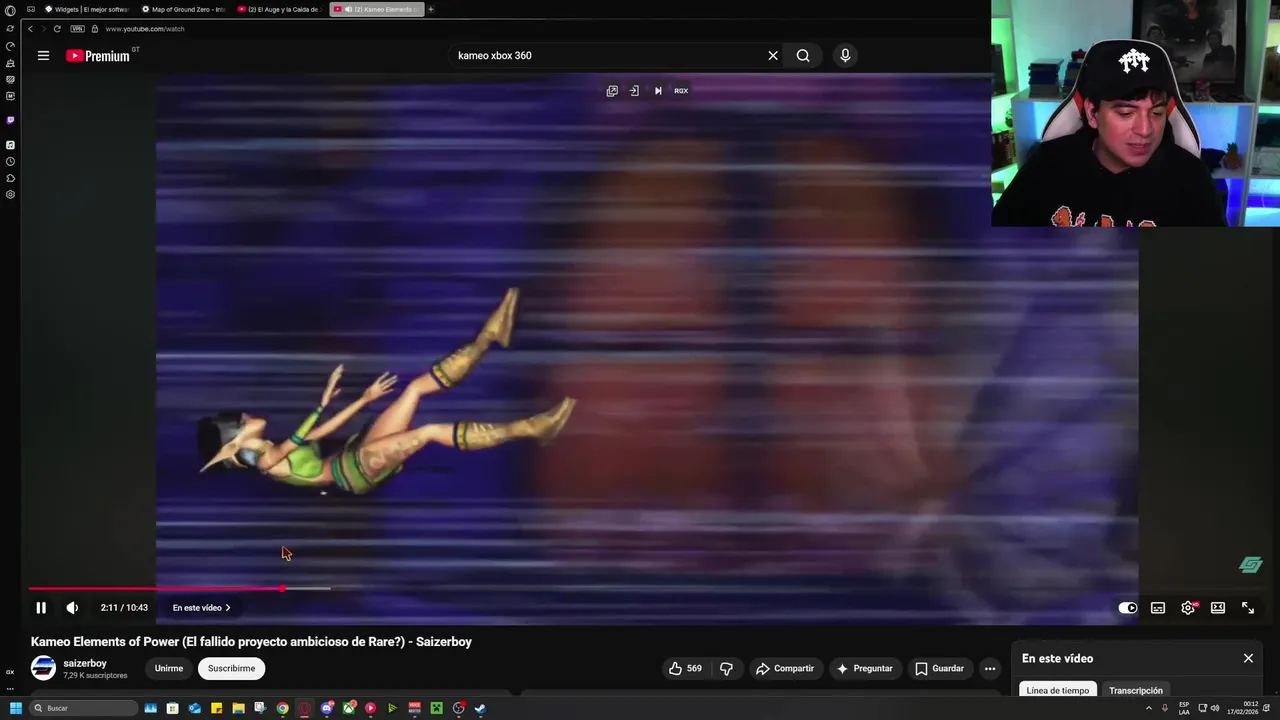Click the detach-to-side icon above the player
This screenshot has height=720, width=1280.
[x=634, y=91]
